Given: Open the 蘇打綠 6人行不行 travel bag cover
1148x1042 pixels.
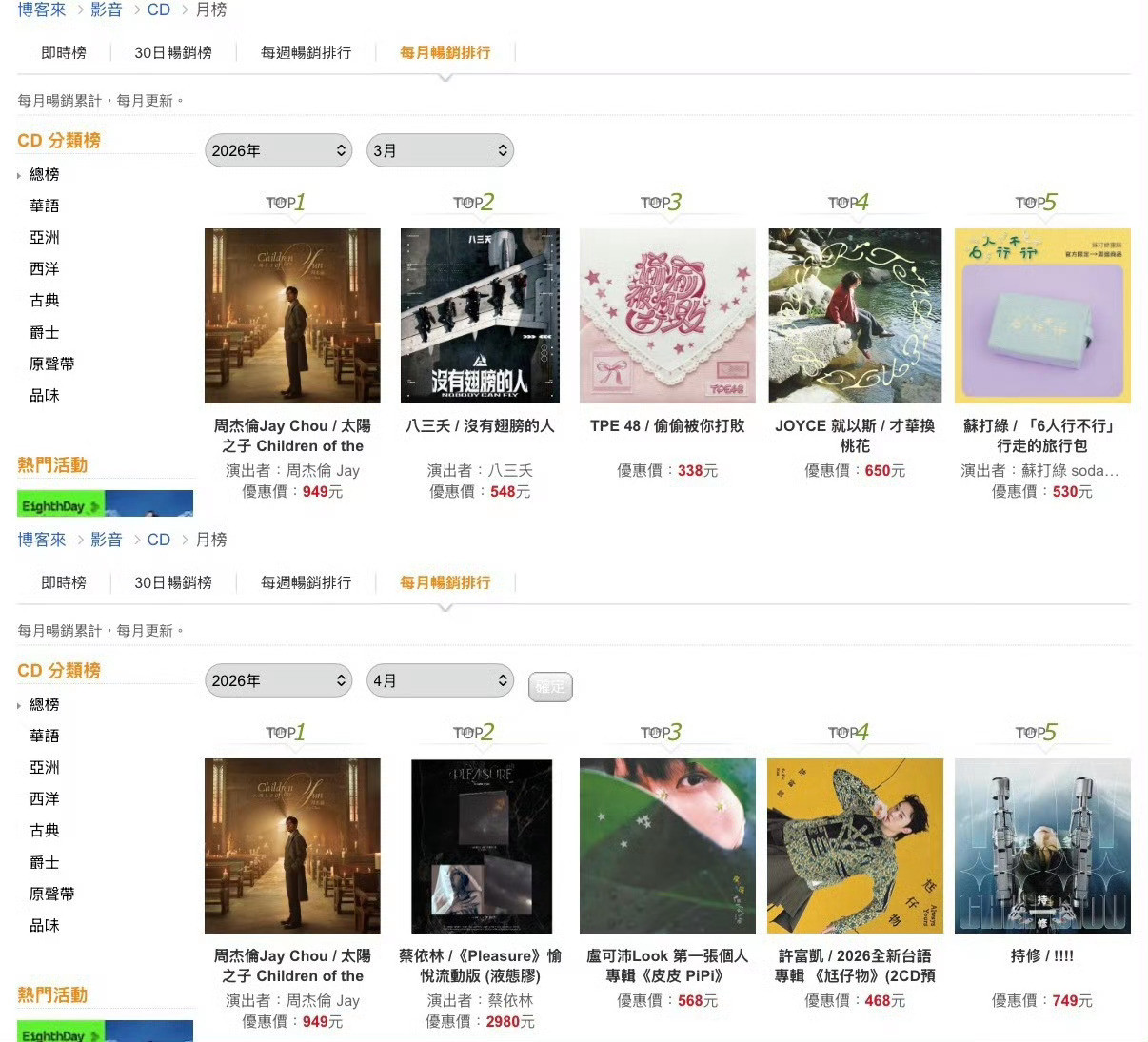Looking at the screenshot, I should click(x=1042, y=316).
